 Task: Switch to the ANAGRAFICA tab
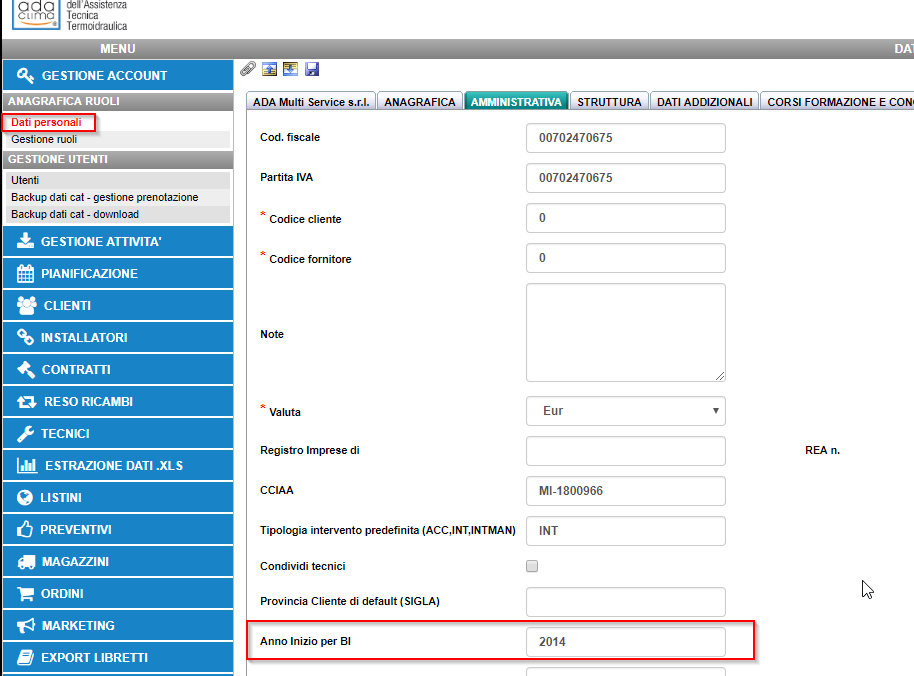tap(420, 101)
